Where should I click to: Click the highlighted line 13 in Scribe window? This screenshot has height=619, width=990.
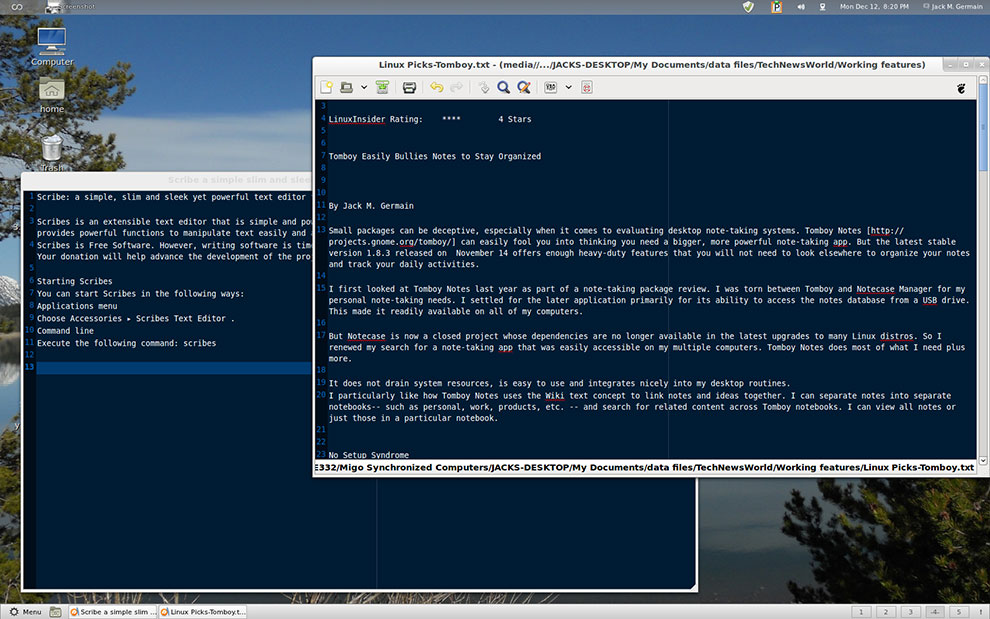click(x=174, y=368)
